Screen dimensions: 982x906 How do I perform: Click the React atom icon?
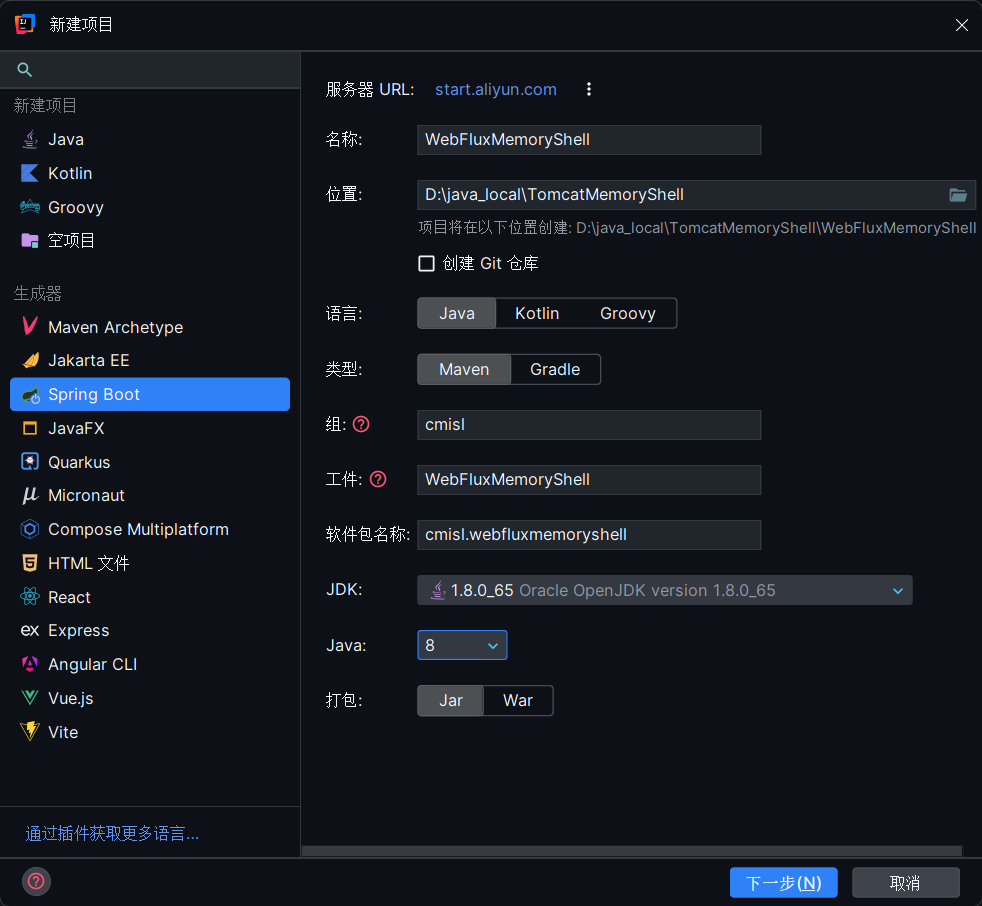click(x=30, y=597)
